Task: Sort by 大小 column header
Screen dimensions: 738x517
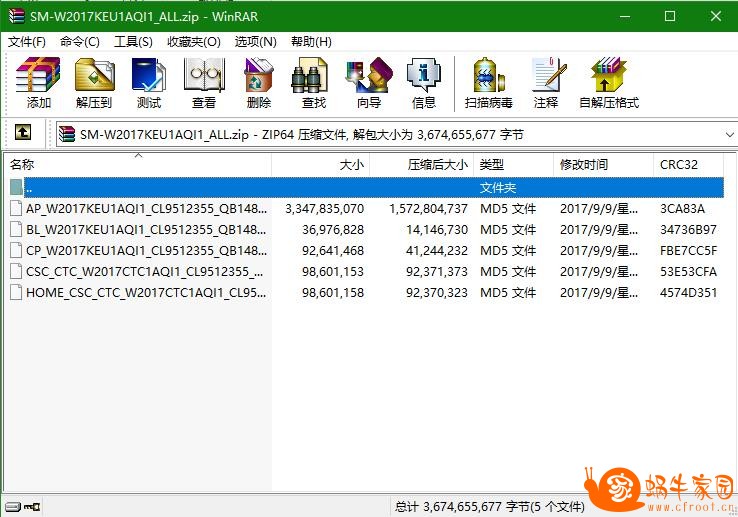Action: [x=321, y=164]
